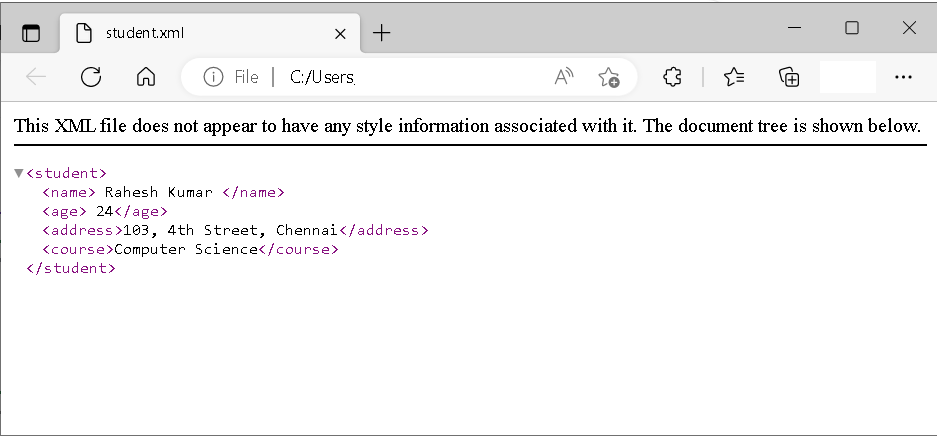937x437 pixels.
Task: Open the Favorites list
Action: (734, 77)
